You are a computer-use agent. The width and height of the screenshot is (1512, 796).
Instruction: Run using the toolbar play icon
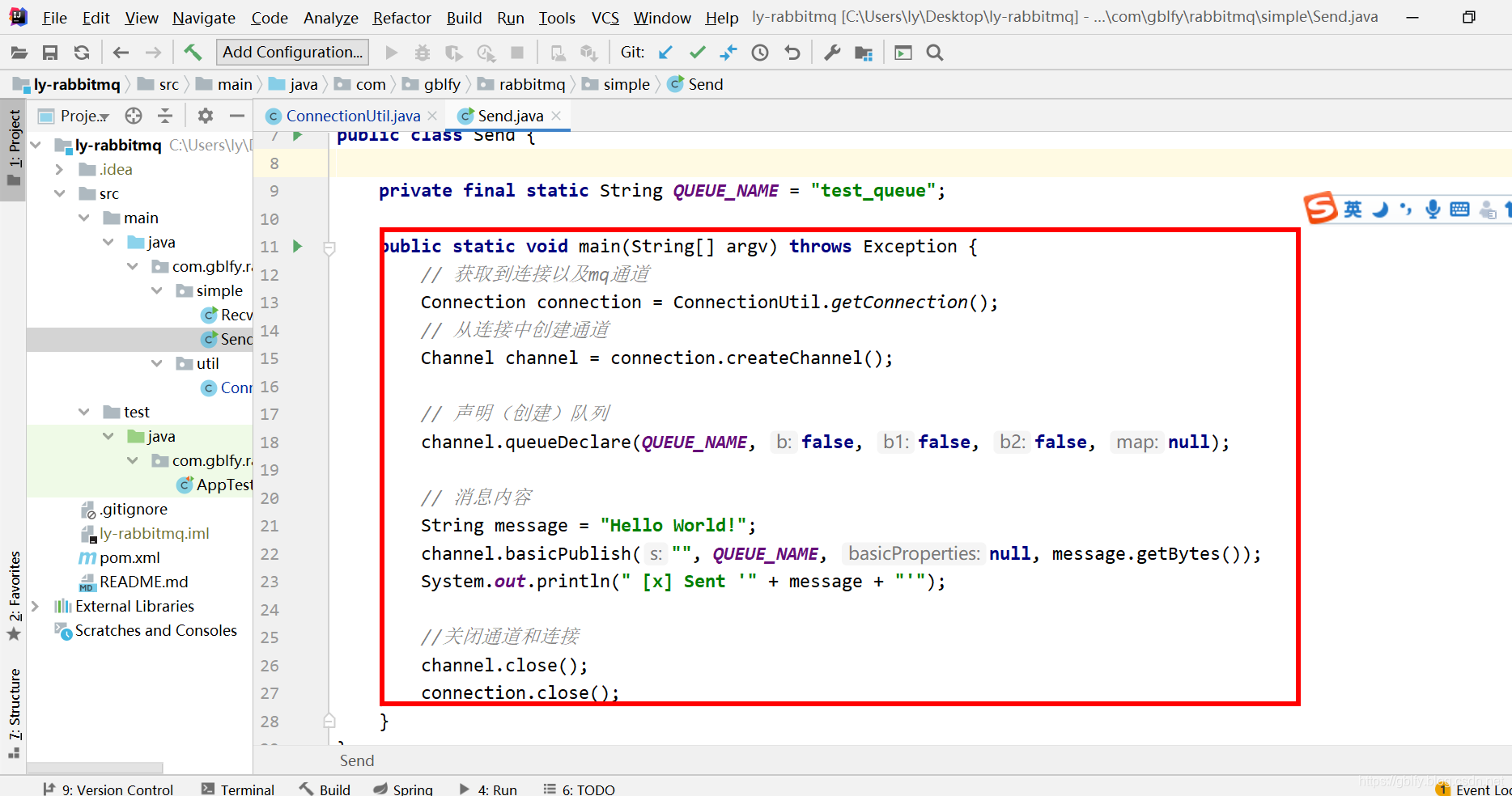(392, 53)
